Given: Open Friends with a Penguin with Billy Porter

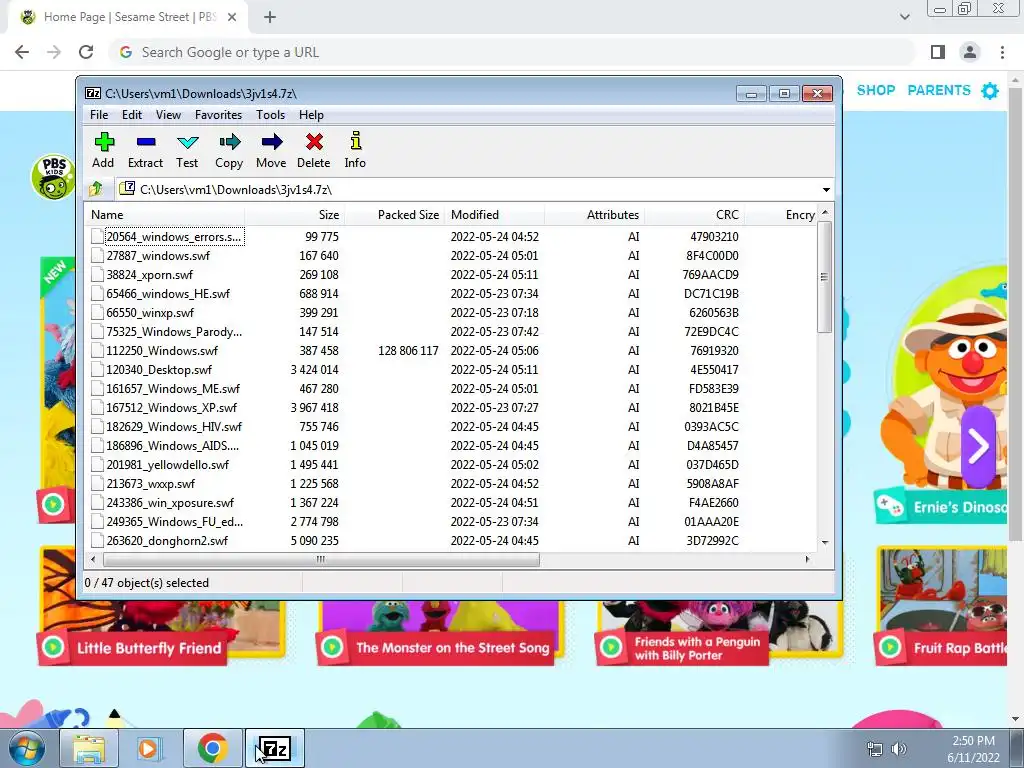Looking at the screenshot, I should (683, 648).
